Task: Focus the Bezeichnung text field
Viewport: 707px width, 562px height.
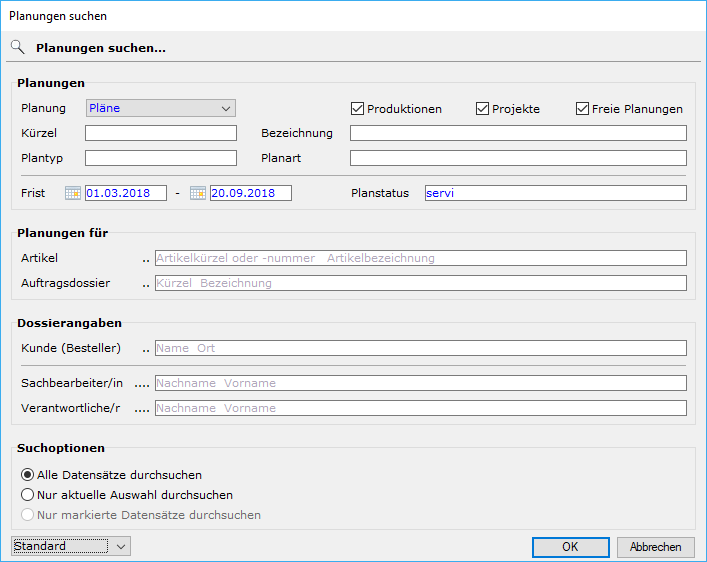Action: click(x=518, y=133)
